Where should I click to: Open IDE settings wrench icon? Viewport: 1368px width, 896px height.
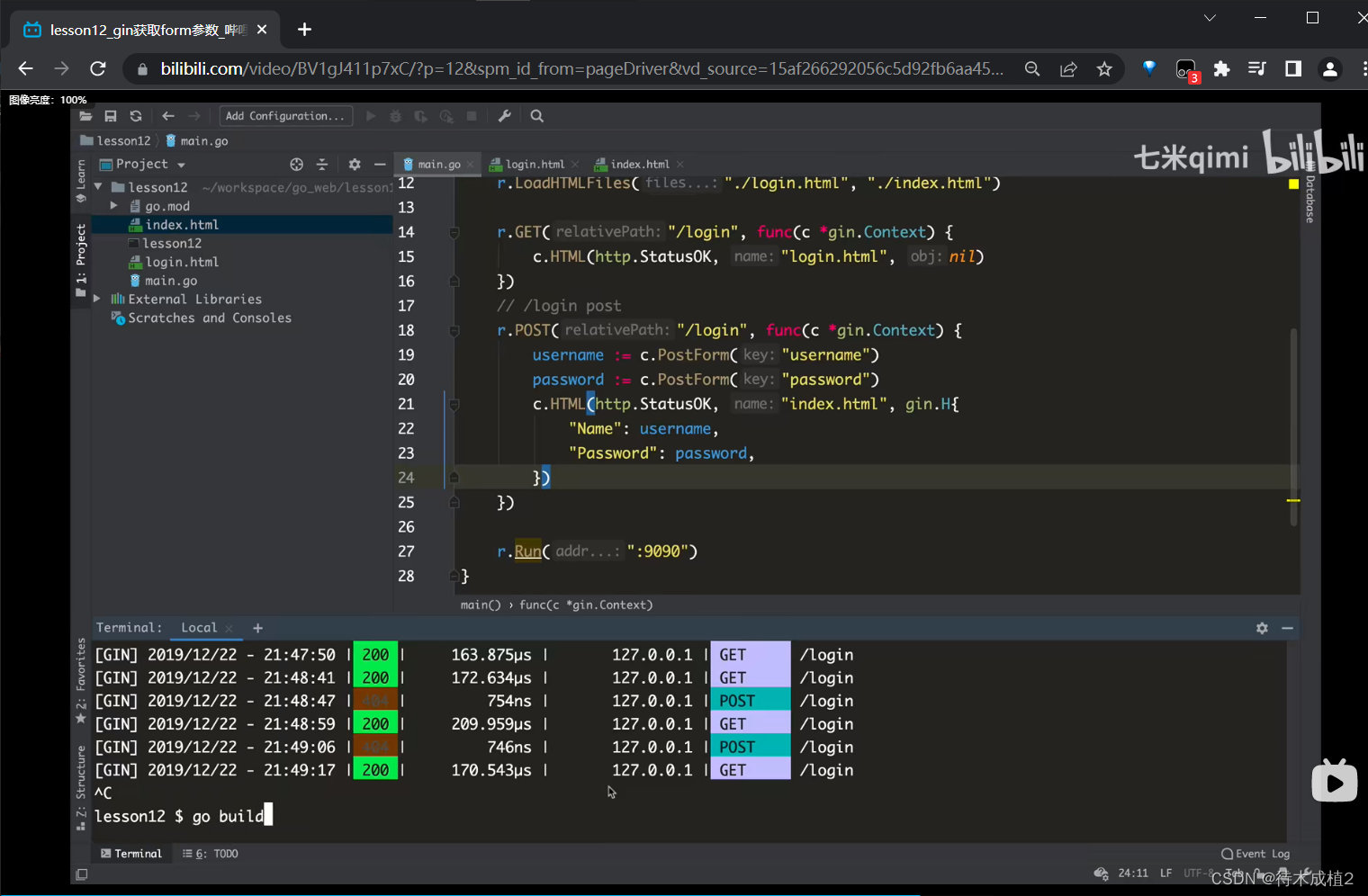[x=504, y=116]
